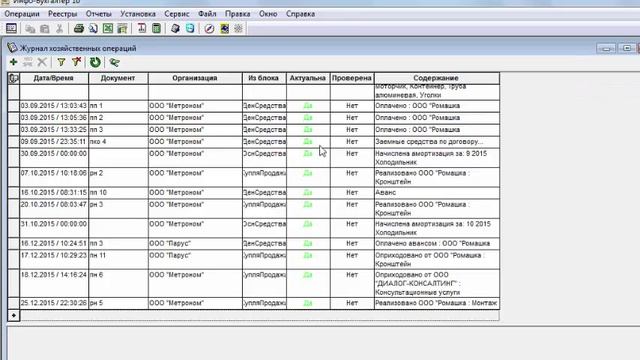Click the dark cube icon in toolbar
The width and height of the screenshot is (640, 360).
coord(176,29)
